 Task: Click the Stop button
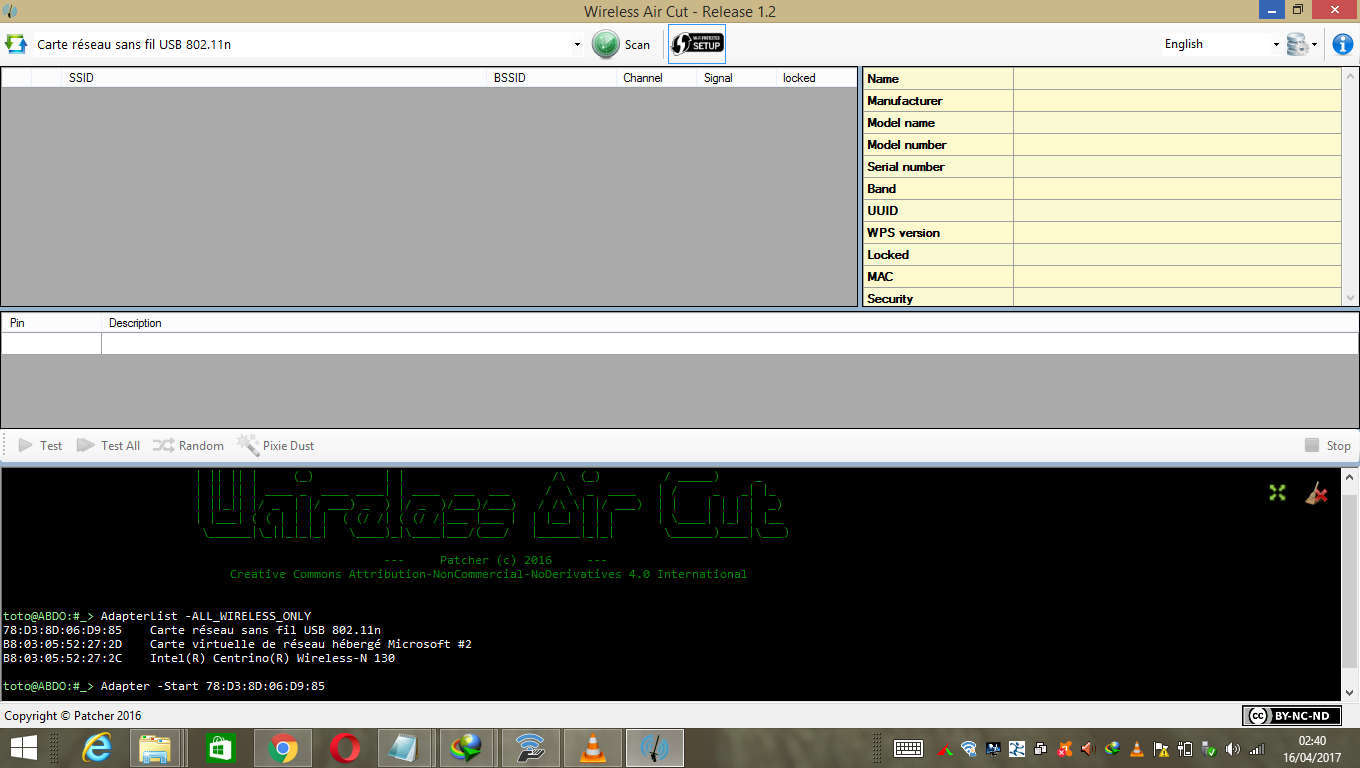coord(1327,445)
